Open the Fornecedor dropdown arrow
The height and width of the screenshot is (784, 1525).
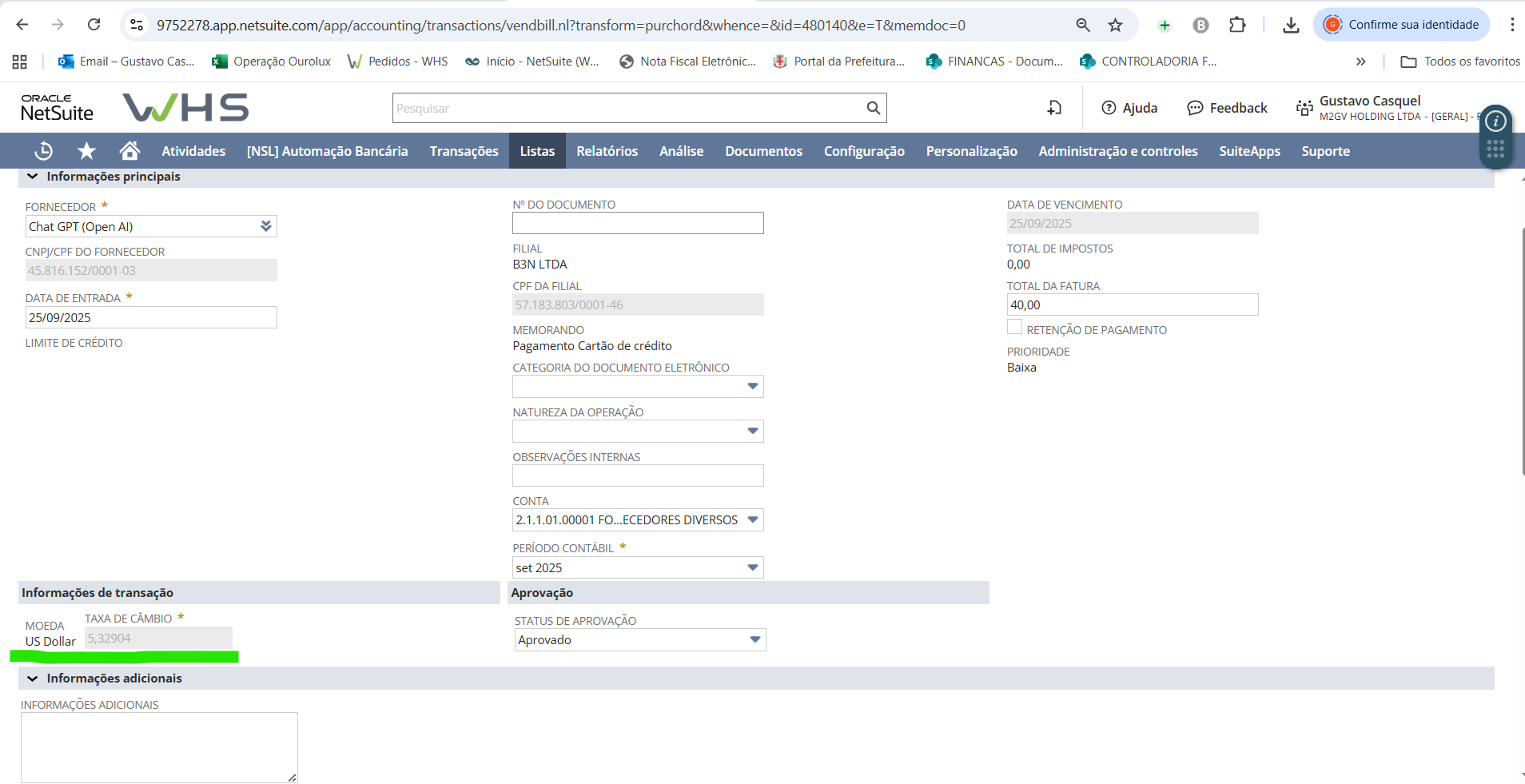click(x=266, y=226)
